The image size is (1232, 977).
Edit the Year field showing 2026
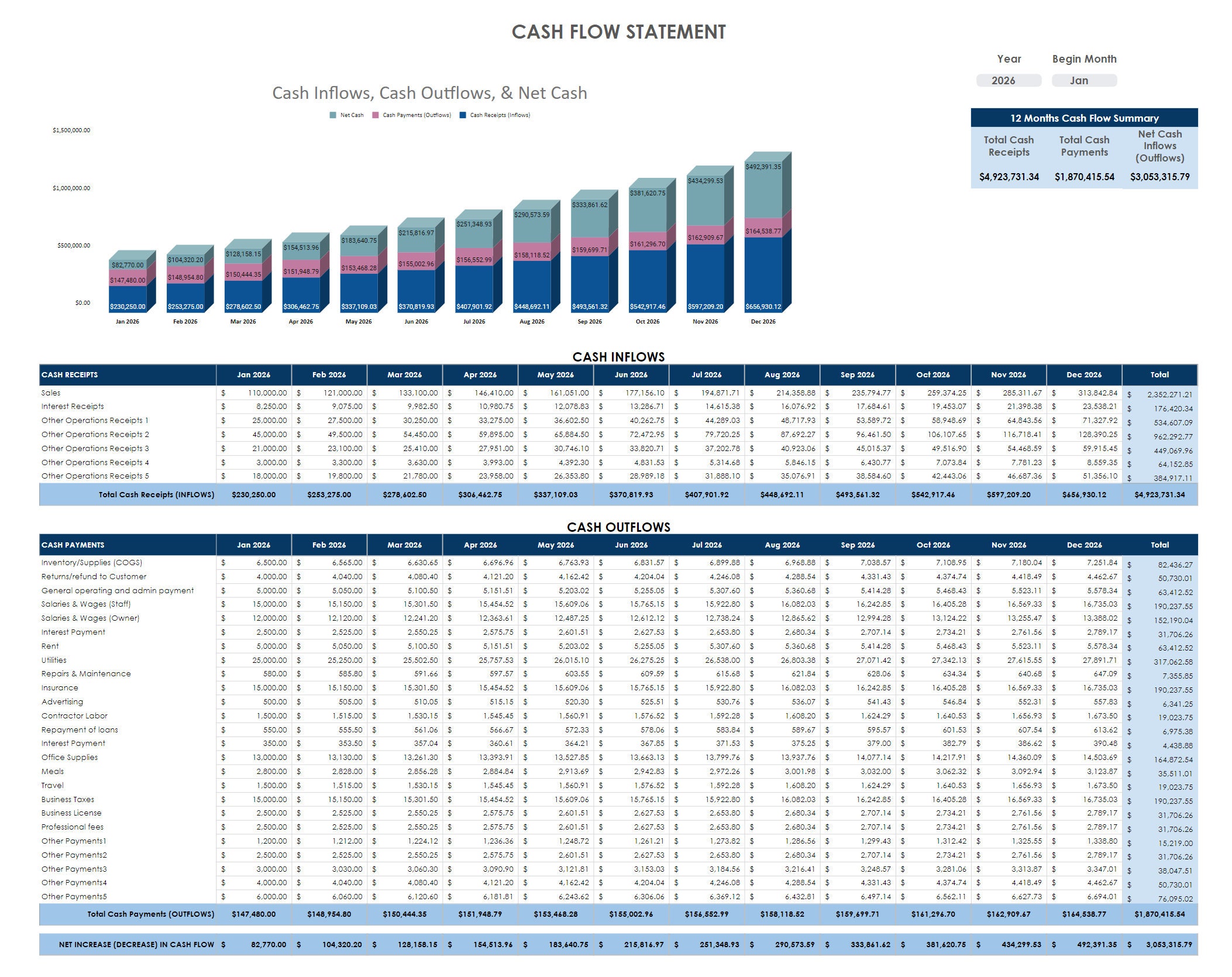coord(1007,80)
